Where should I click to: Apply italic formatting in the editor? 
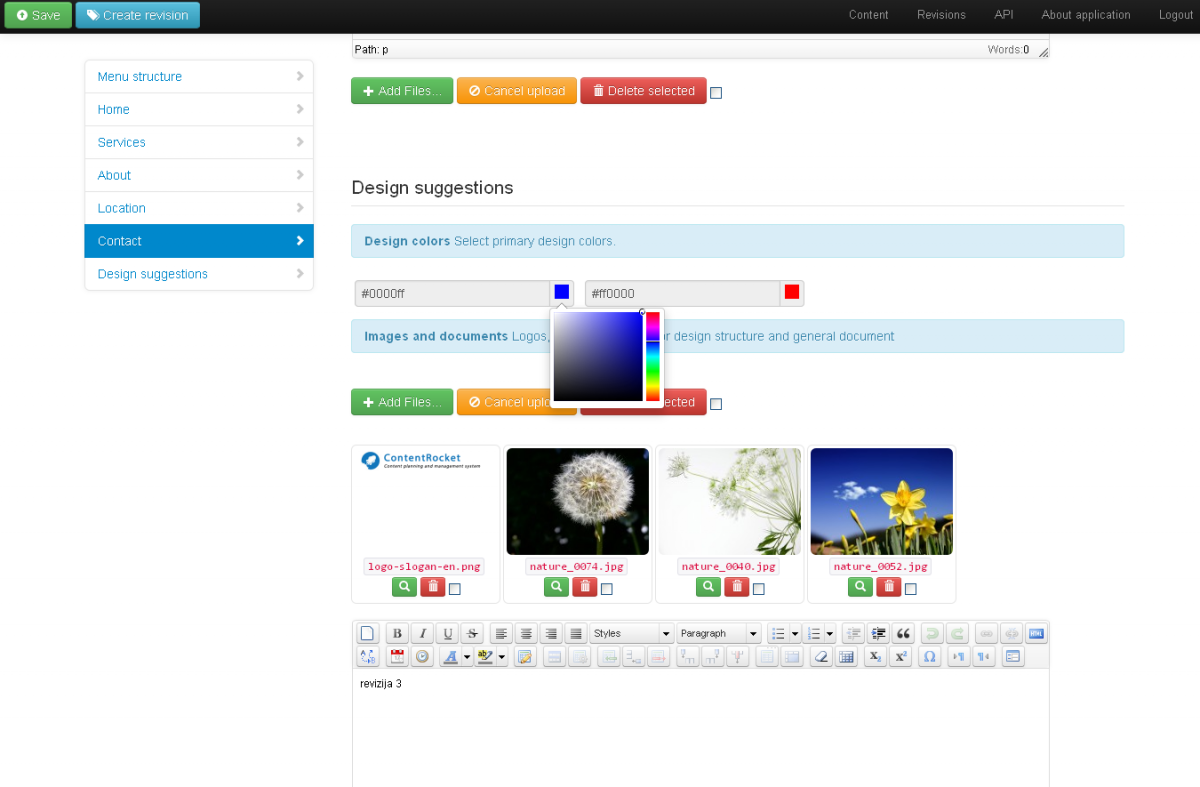click(x=422, y=633)
